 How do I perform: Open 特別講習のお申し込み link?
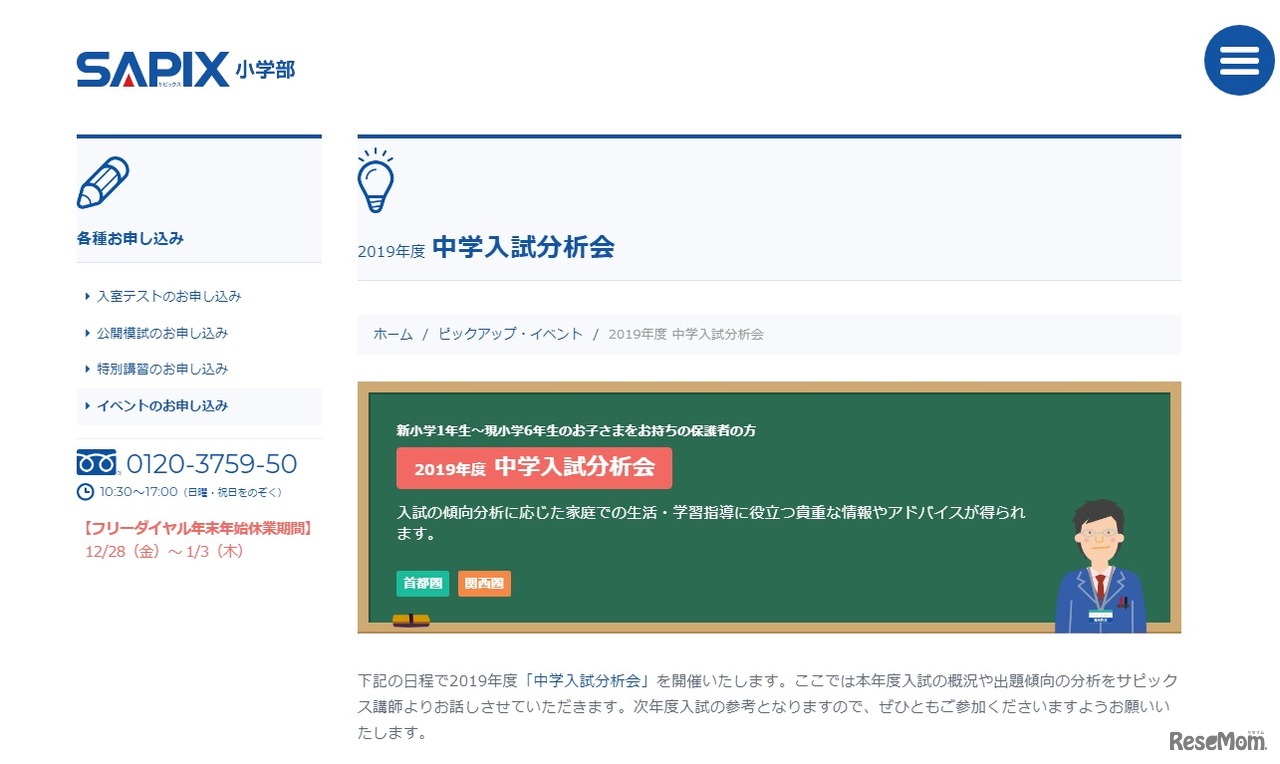(x=162, y=369)
